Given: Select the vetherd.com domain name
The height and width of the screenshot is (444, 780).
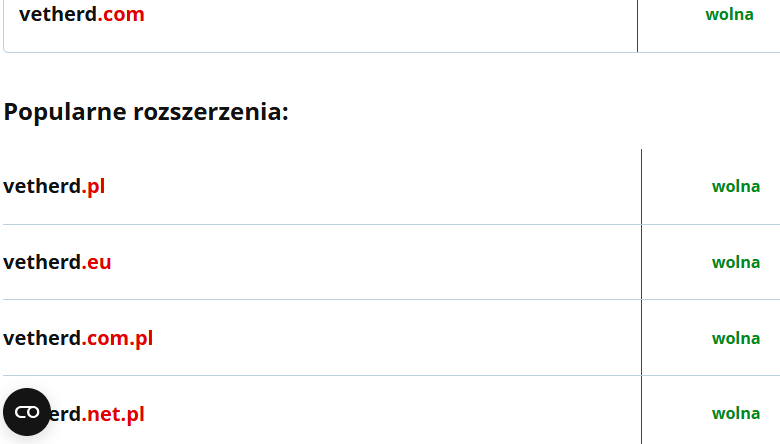Looking at the screenshot, I should (x=81, y=14).
